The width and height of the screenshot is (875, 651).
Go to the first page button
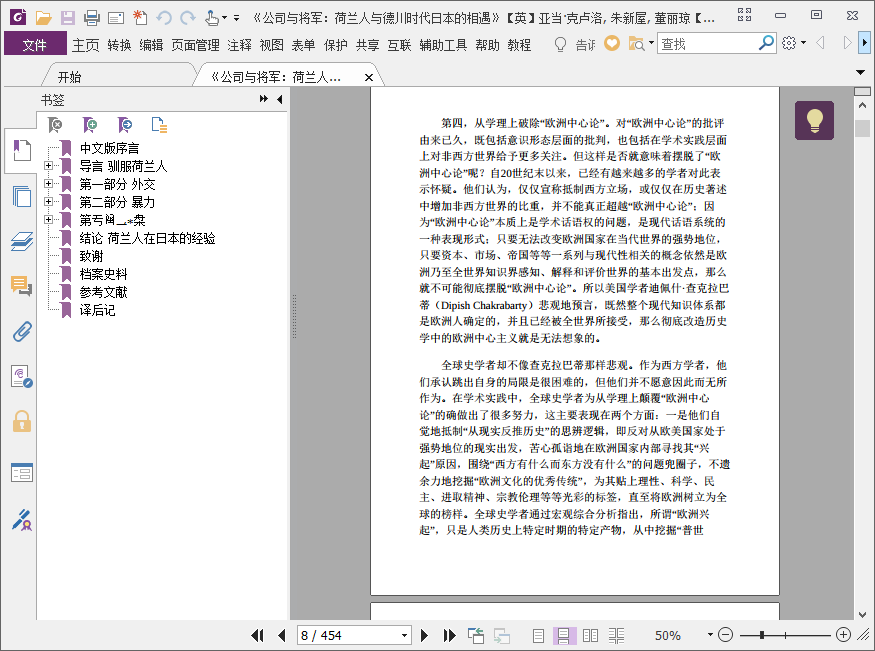[257, 635]
